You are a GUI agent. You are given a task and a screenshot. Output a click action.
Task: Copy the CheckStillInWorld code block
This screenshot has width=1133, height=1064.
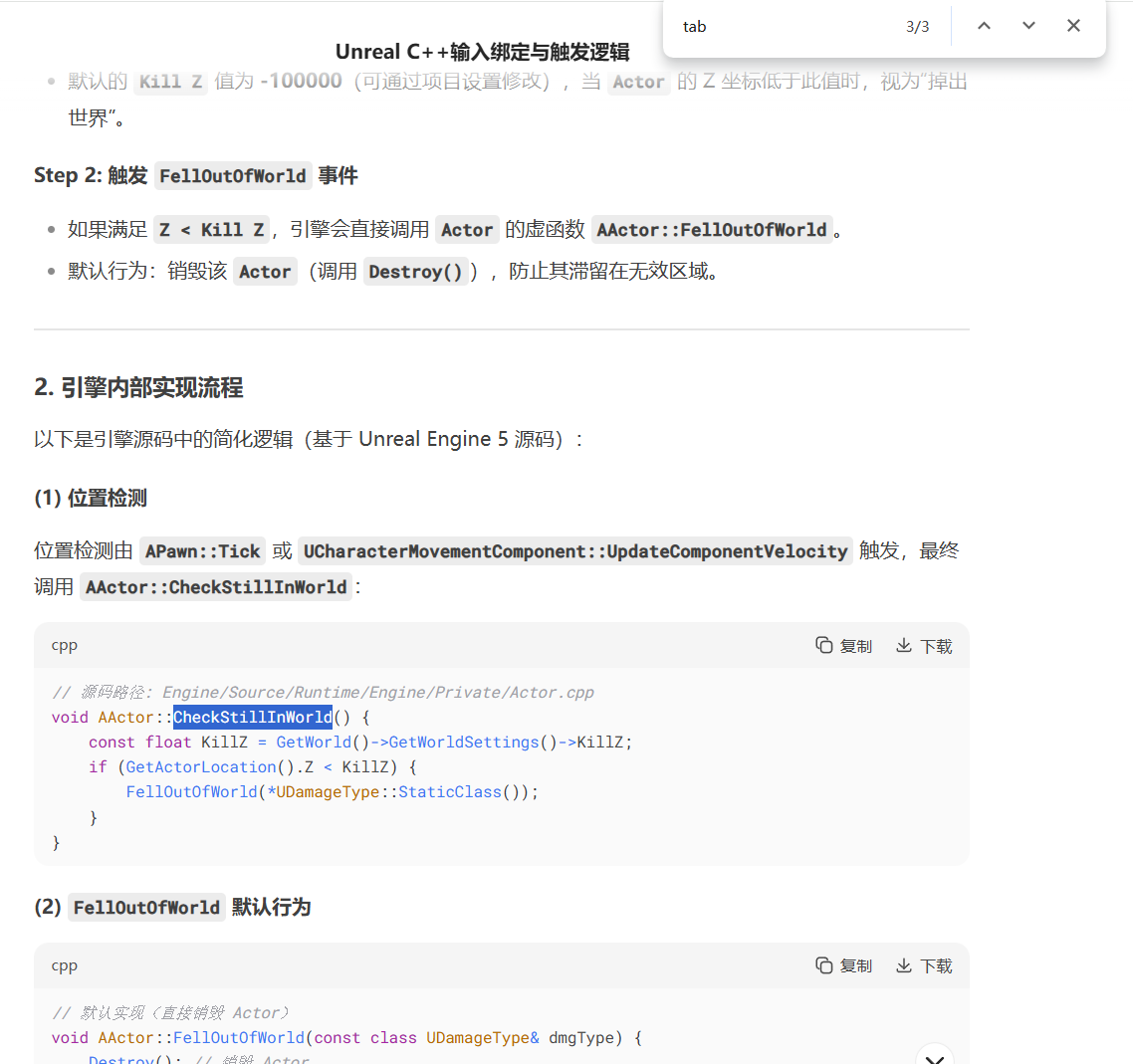[843, 646]
